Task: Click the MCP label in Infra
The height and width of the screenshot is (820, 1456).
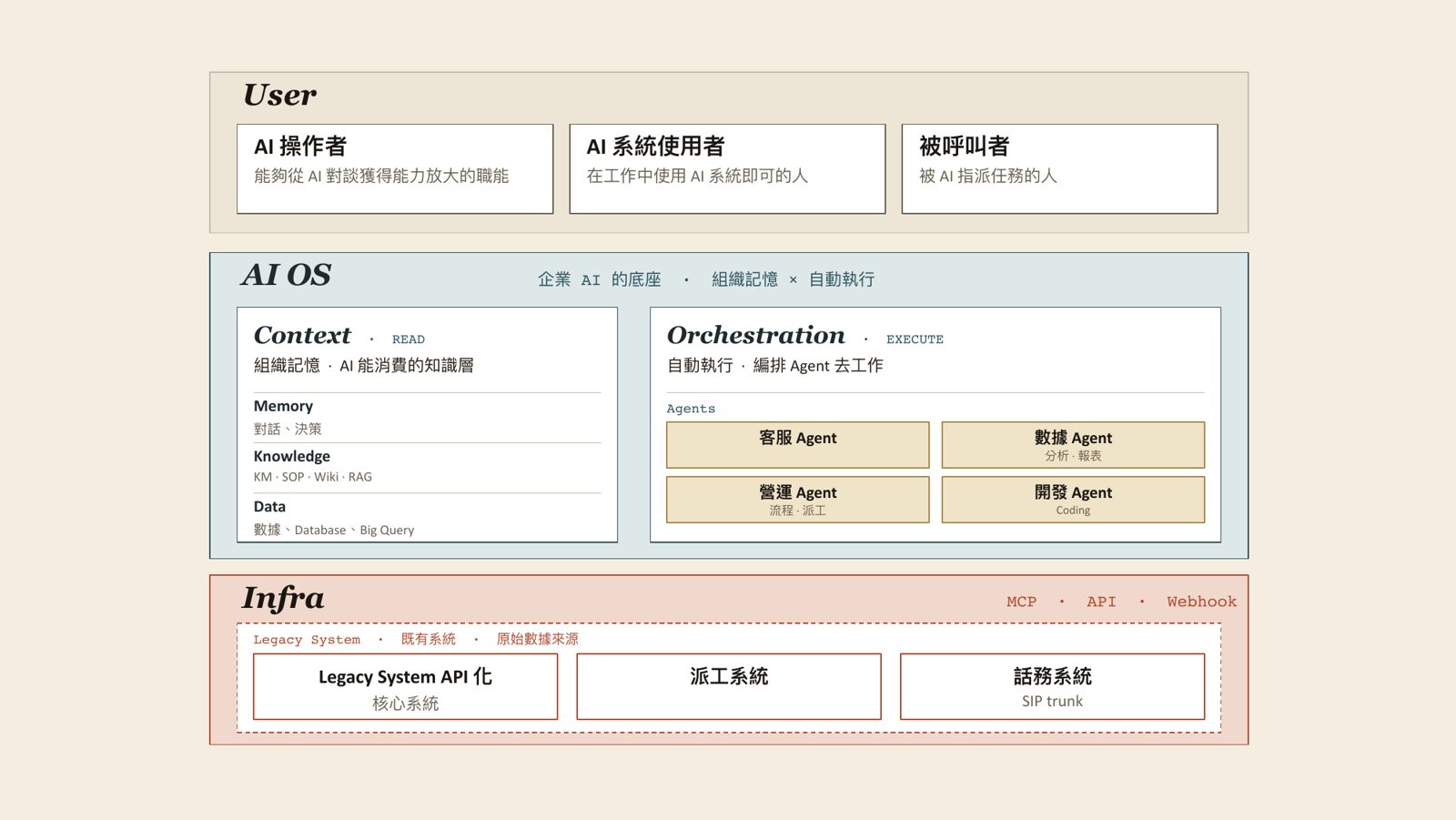Action: click(1021, 602)
